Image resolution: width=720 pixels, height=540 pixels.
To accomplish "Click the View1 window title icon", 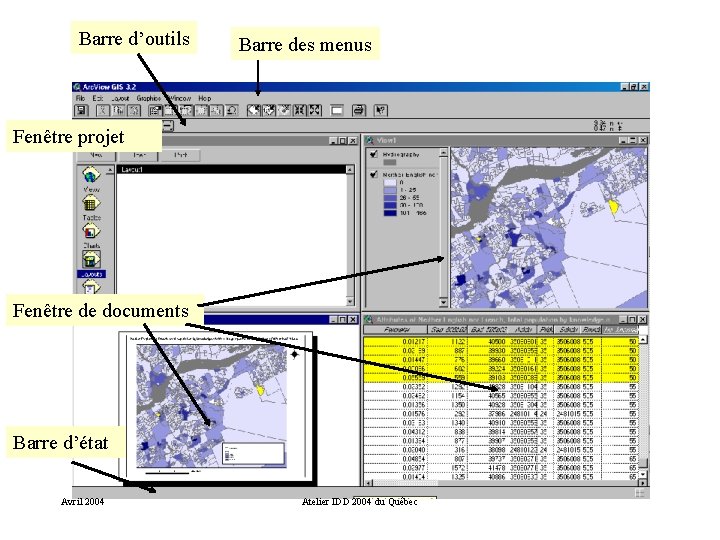I will pyautogui.click(x=369, y=141).
